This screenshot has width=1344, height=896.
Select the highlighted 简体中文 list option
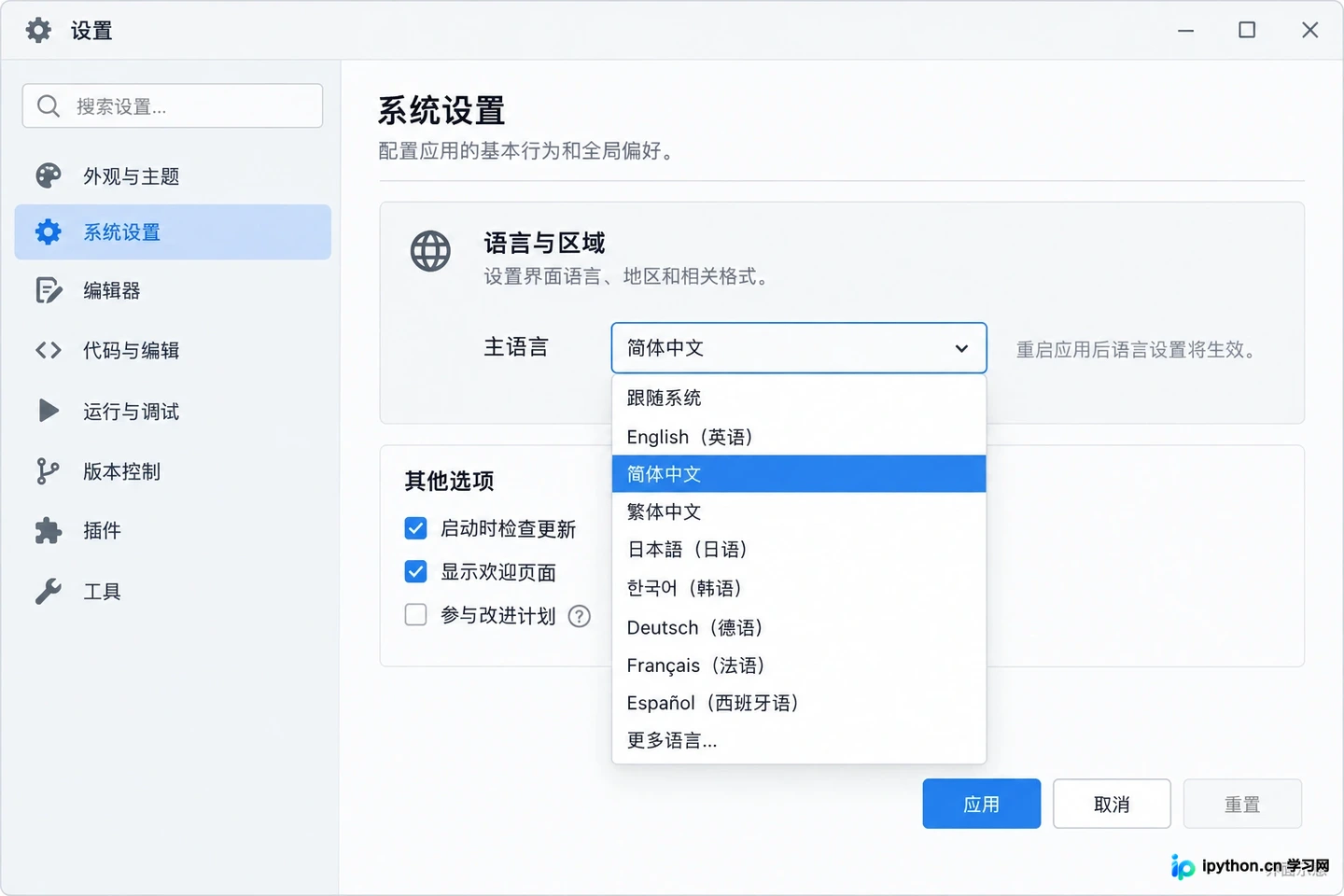tap(799, 474)
